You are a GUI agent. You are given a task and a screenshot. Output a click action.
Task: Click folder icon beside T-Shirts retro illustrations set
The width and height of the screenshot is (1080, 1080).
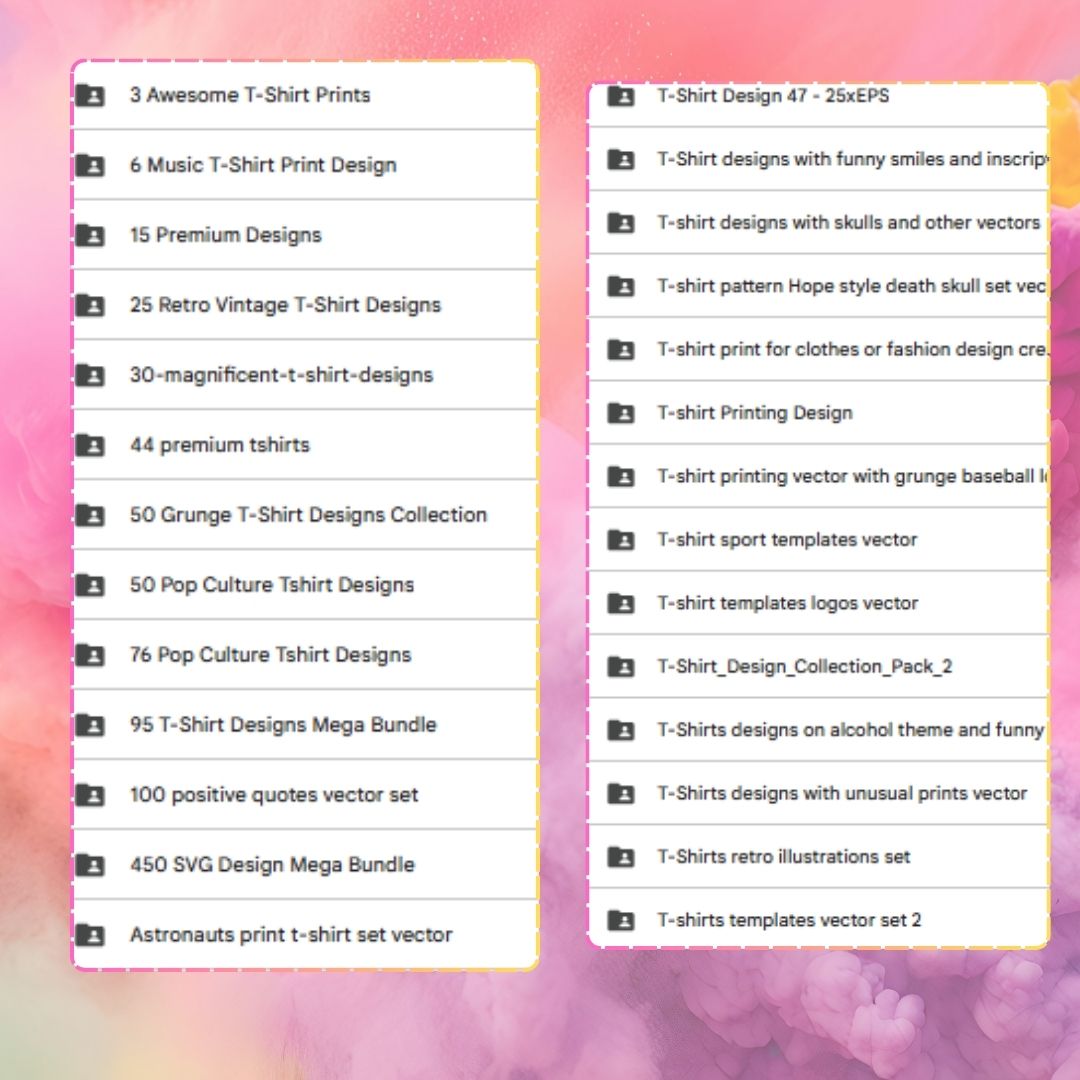[x=621, y=857]
